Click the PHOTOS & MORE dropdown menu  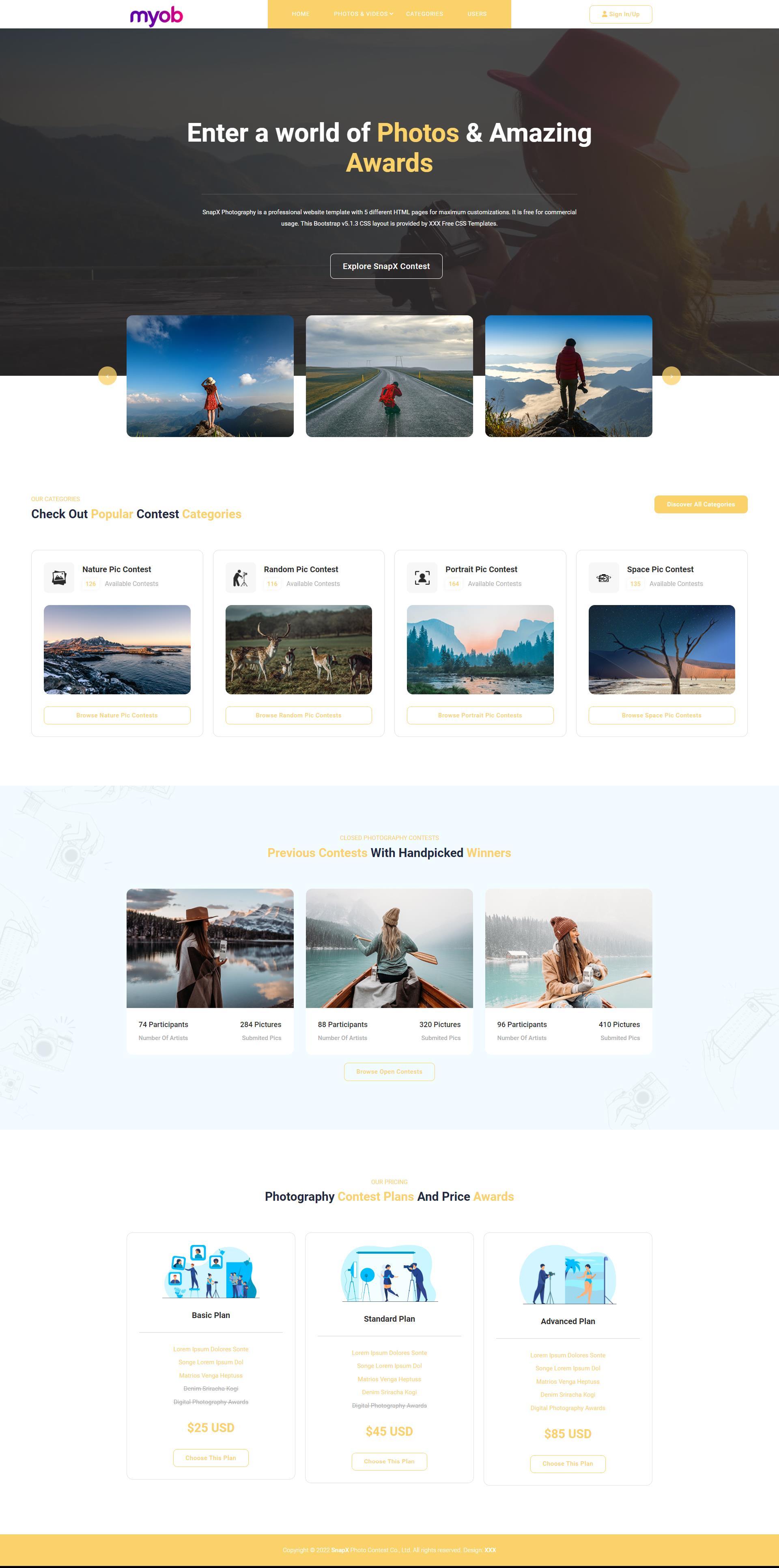click(362, 14)
